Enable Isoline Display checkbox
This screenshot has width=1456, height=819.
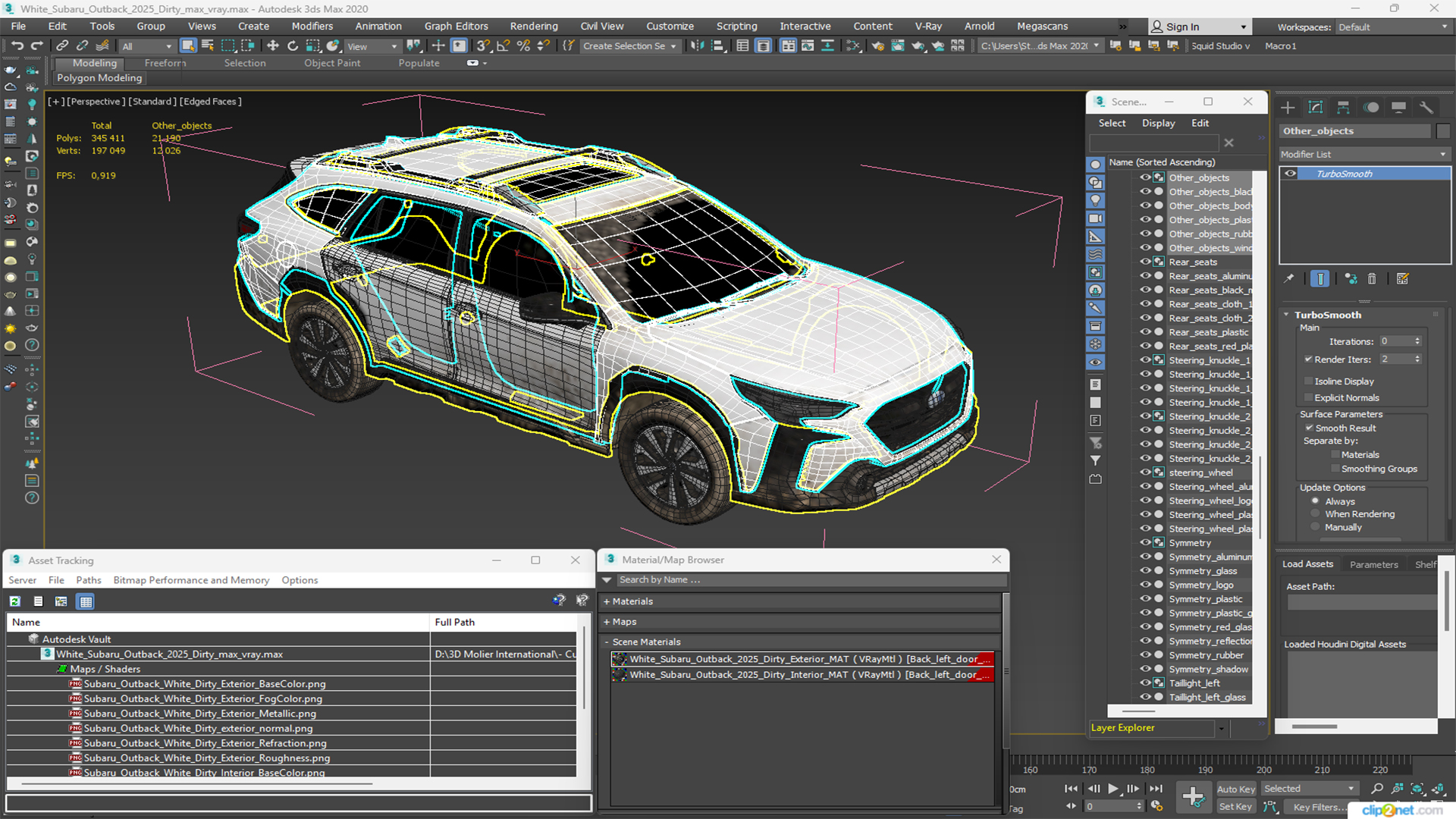[x=1309, y=381]
